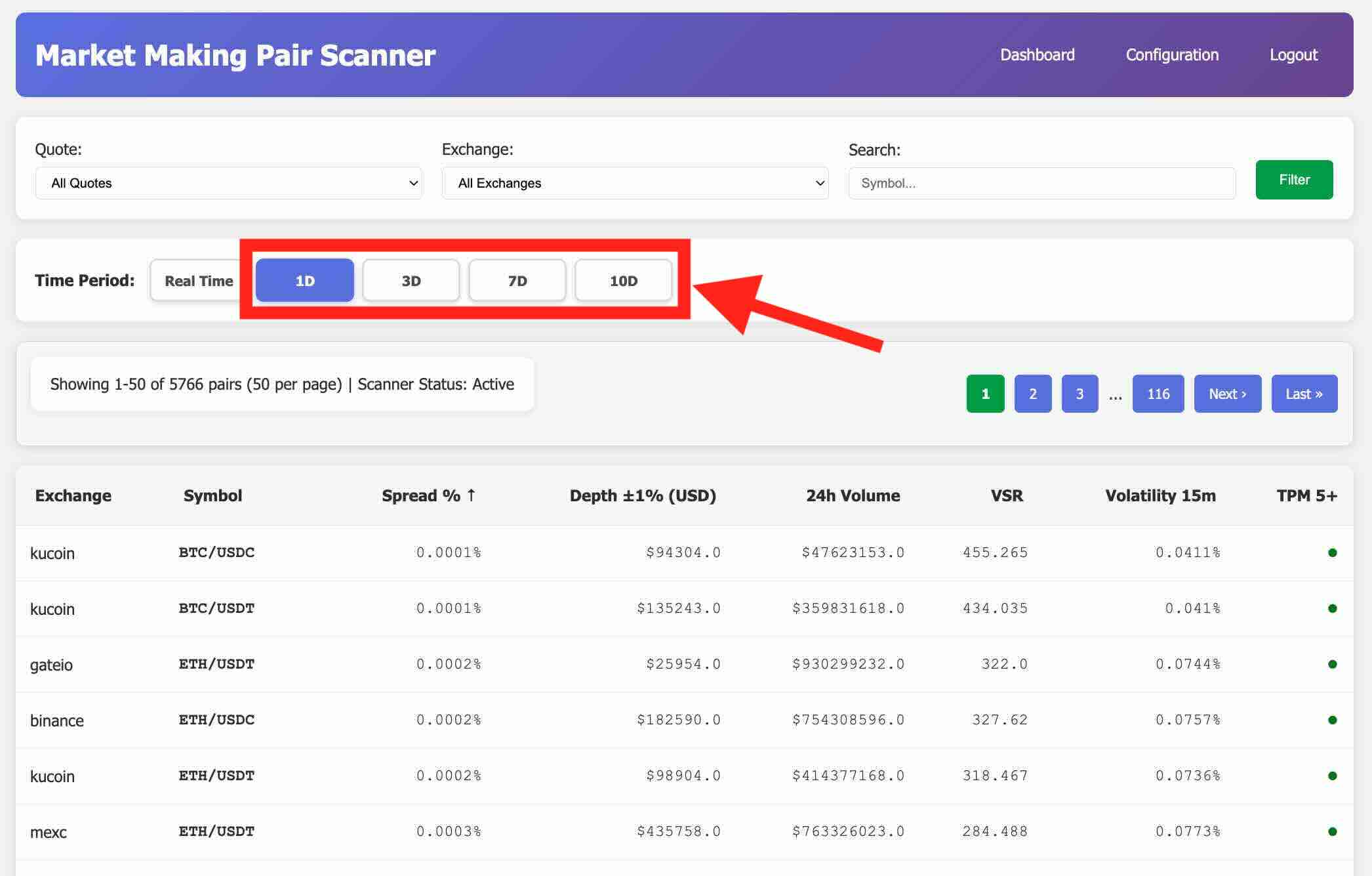Click the $135243.0 depth value
Viewport: 1372px width, 876px height.
[679, 608]
